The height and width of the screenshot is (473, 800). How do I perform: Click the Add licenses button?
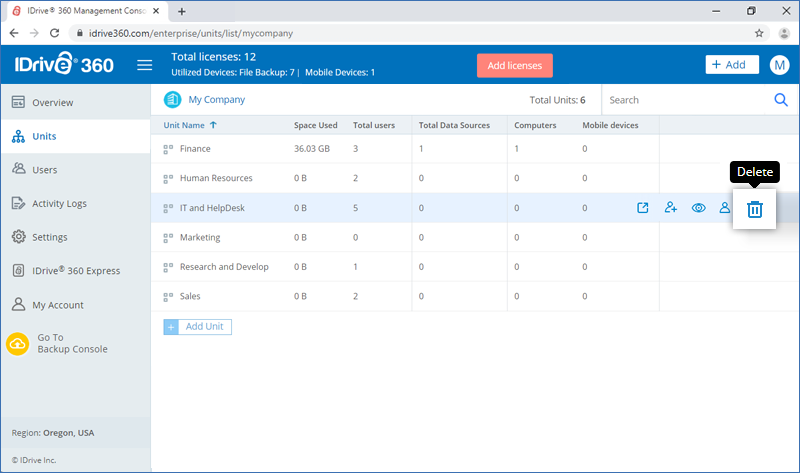click(x=514, y=65)
